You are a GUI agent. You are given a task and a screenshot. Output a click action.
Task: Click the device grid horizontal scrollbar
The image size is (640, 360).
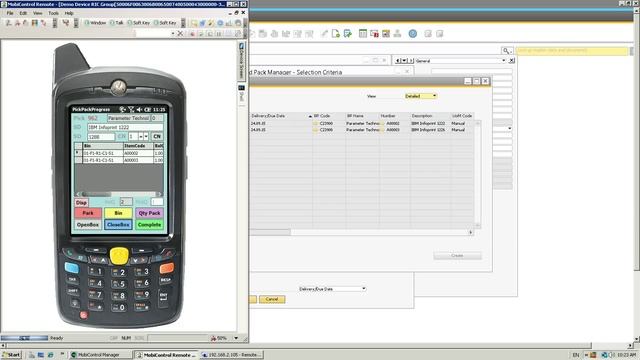tap(119, 194)
